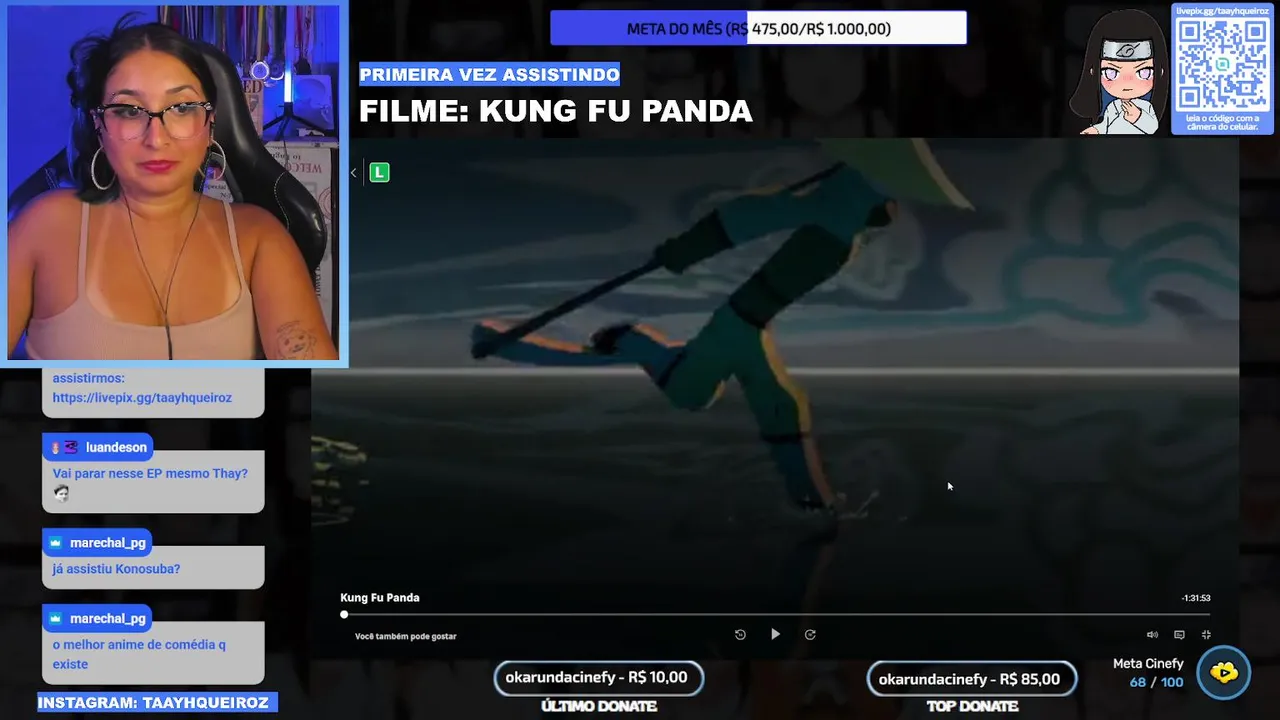1280x720 pixels.
Task: Click the QR code for livepix
Action: tap(1222, 65)
